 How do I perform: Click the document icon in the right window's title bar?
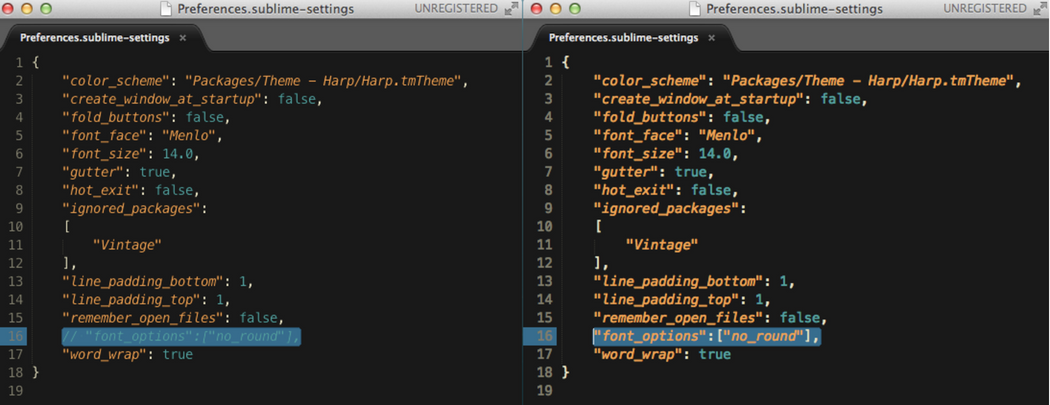click(693, 9)
